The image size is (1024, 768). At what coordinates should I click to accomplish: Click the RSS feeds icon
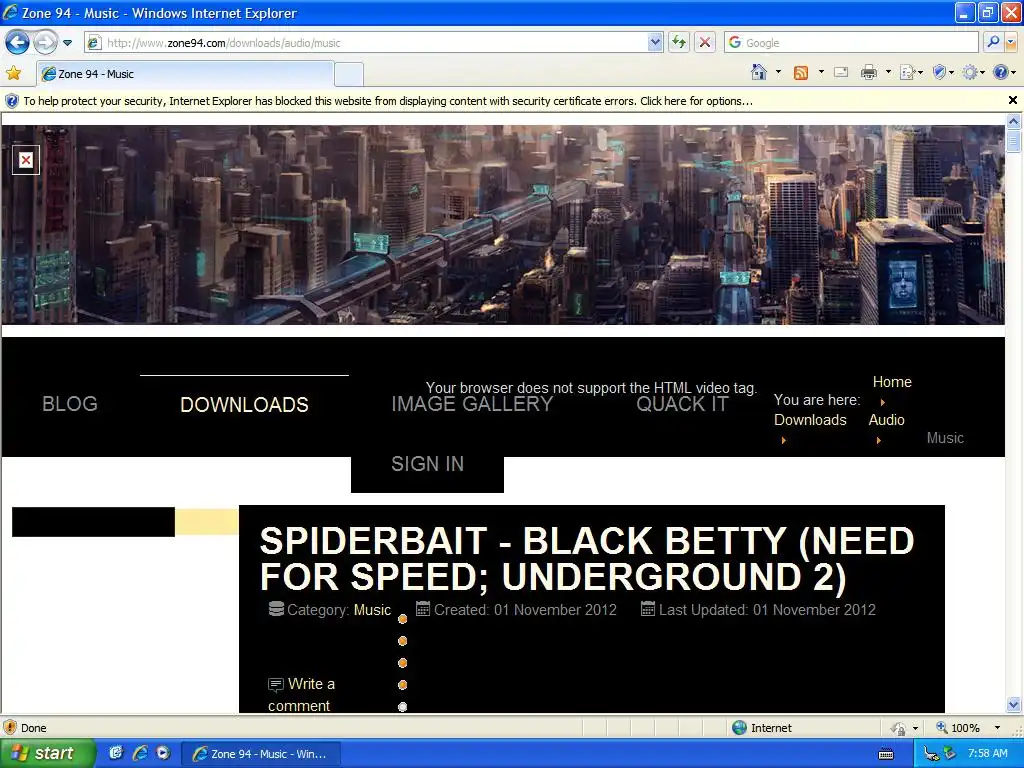tap(801, 72)
